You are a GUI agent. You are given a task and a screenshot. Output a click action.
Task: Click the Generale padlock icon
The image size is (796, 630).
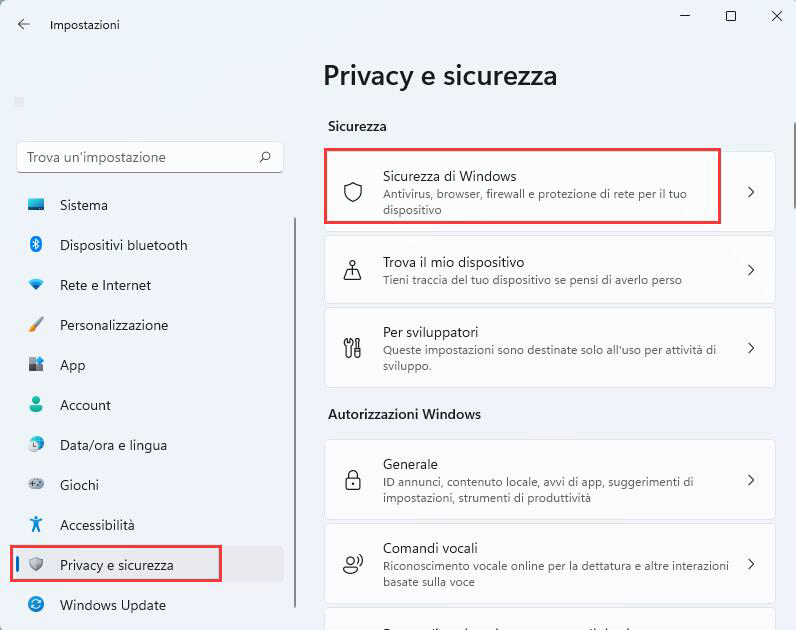pyautogui.click(x=352, y=480)
